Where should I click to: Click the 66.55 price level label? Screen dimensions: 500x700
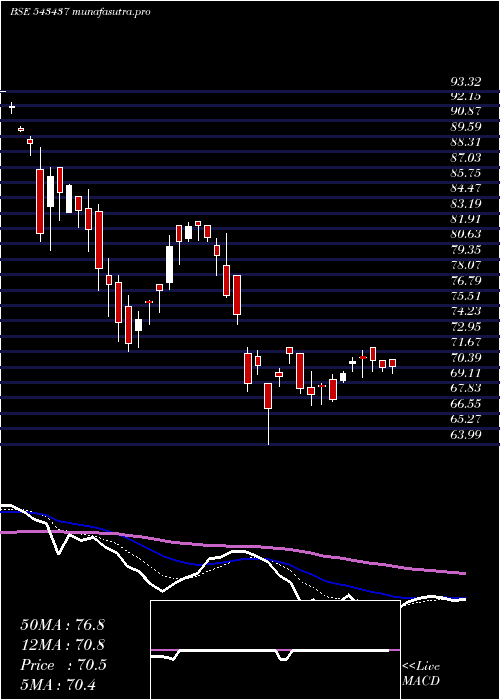click(466, 404)
